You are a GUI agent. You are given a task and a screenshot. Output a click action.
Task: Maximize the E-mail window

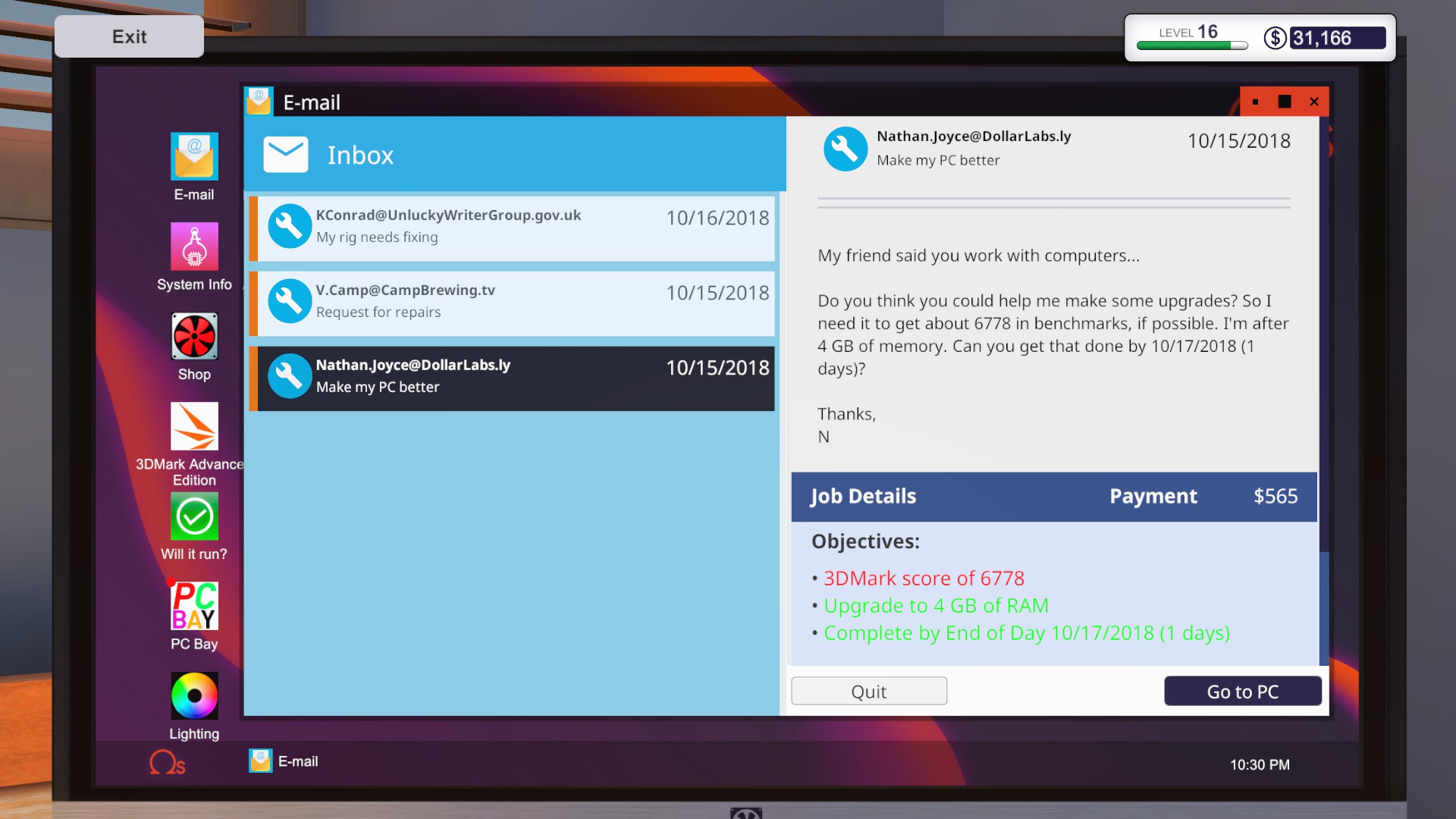(1285, 102)
